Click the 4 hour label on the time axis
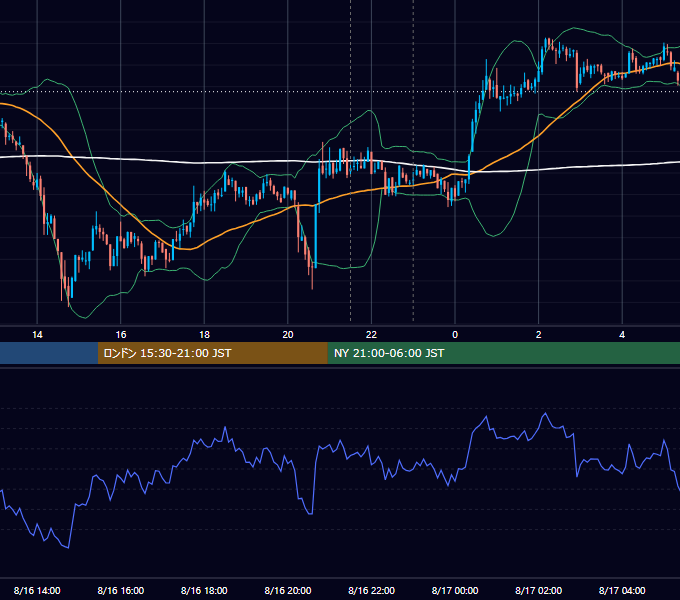The height and width of the screenshot is (600, 680). pos(622,335)
